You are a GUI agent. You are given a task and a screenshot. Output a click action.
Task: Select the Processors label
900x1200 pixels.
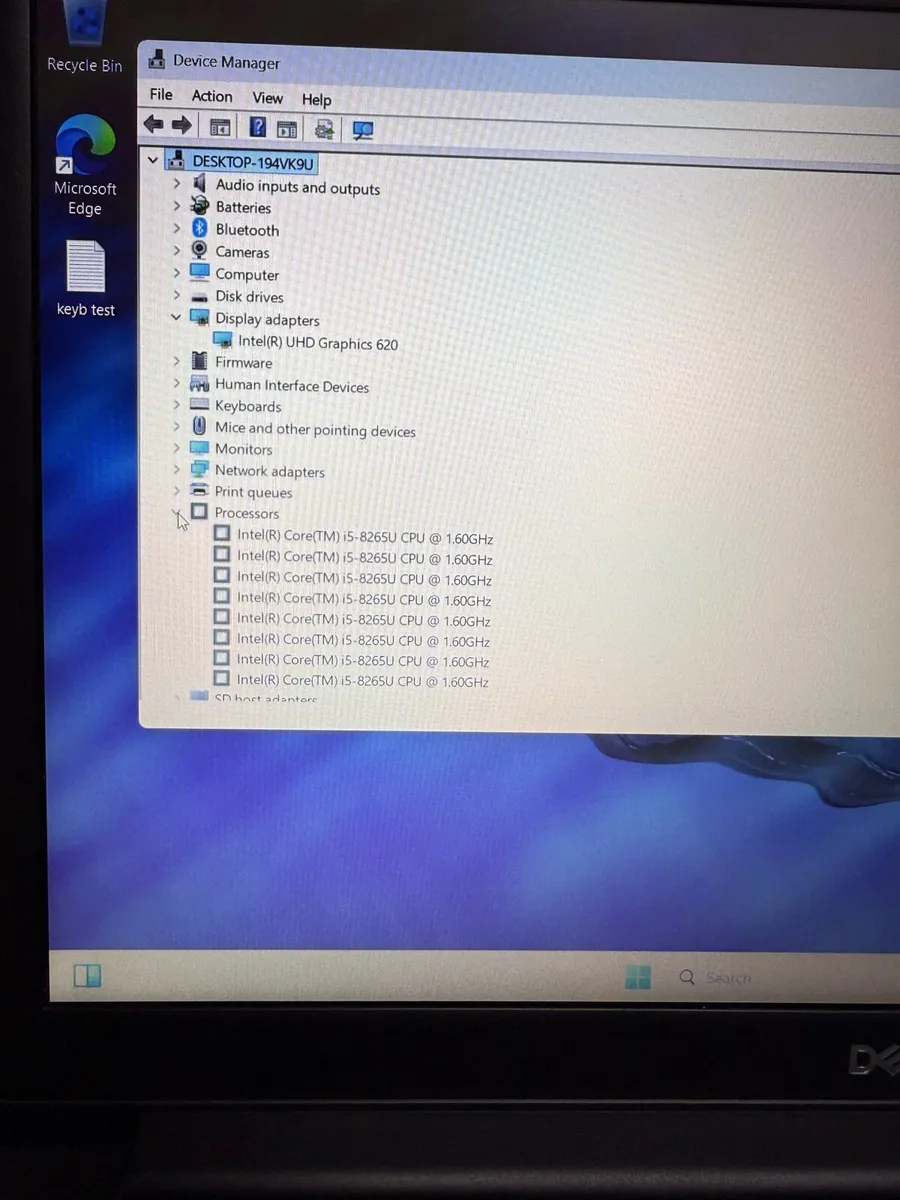(246, 513)
